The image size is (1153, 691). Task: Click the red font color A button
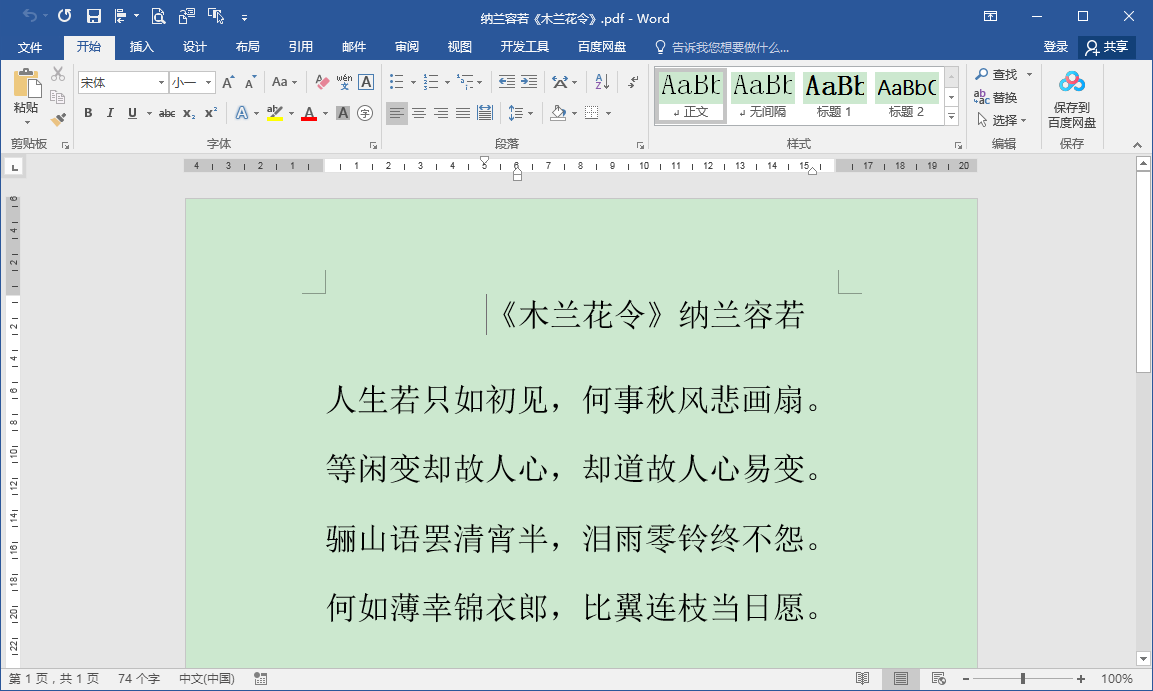pos(309,113)
